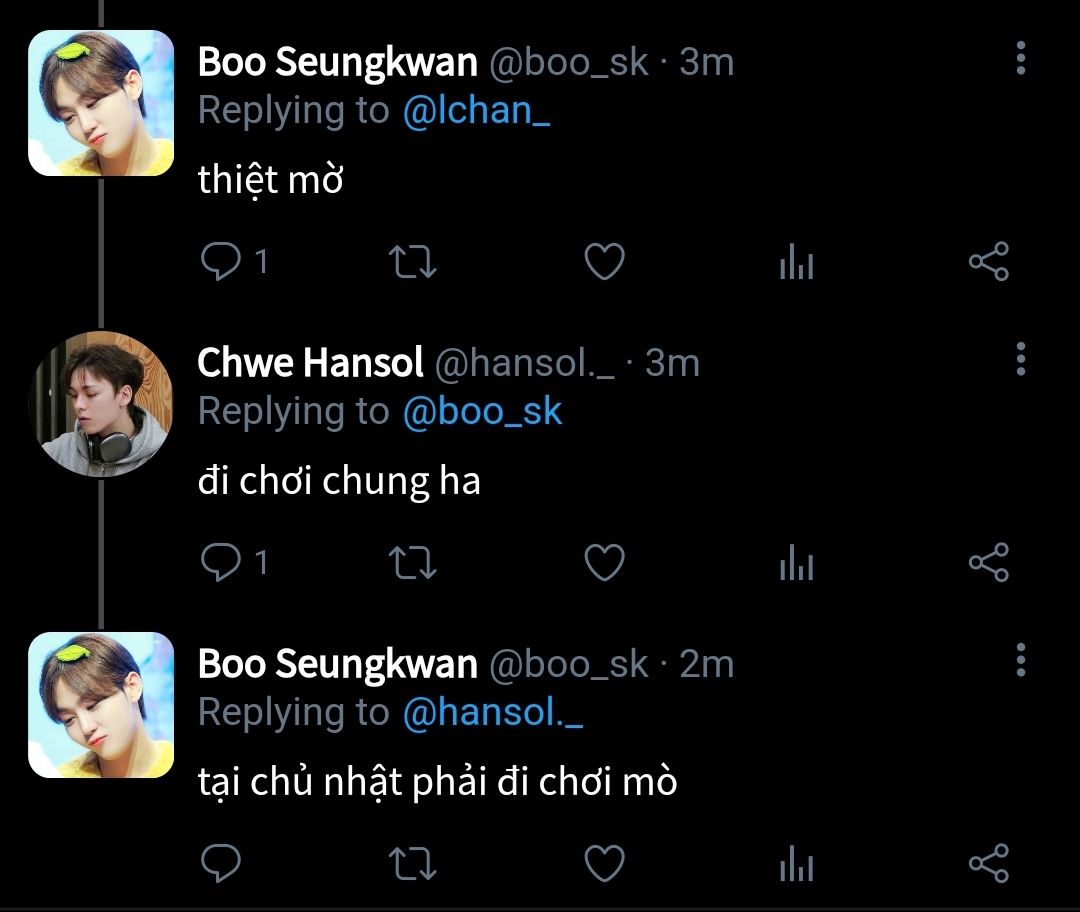This screenshot has width=1080, height=912.
Task: Open more options on Chwe Hansol's tweet
Action: (x=1020, y=358)
